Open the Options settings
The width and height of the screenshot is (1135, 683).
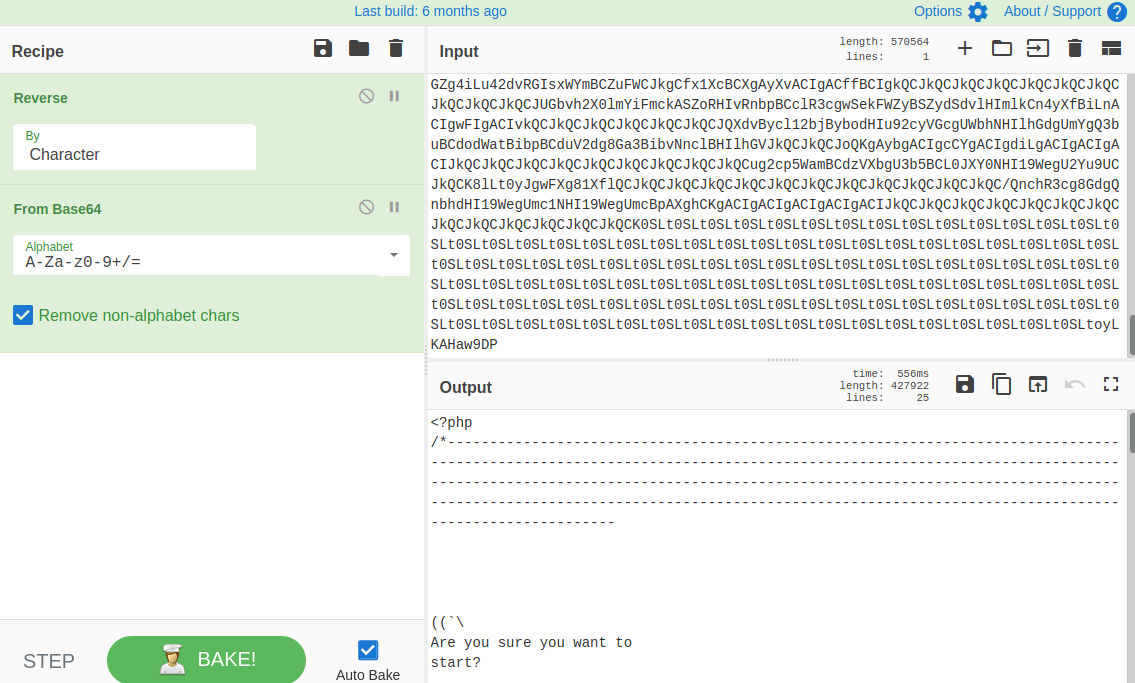[x=950, y=12]
